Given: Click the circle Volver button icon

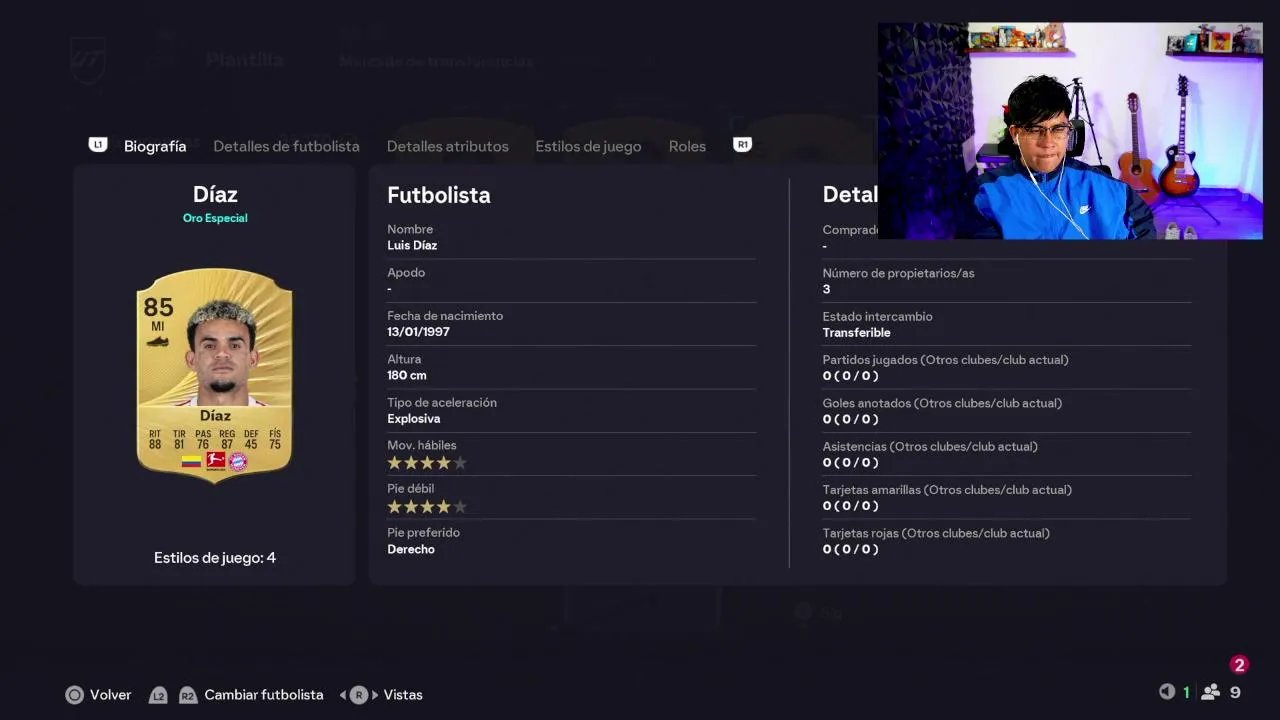Looking at the screenshot, I should point(74,695).
